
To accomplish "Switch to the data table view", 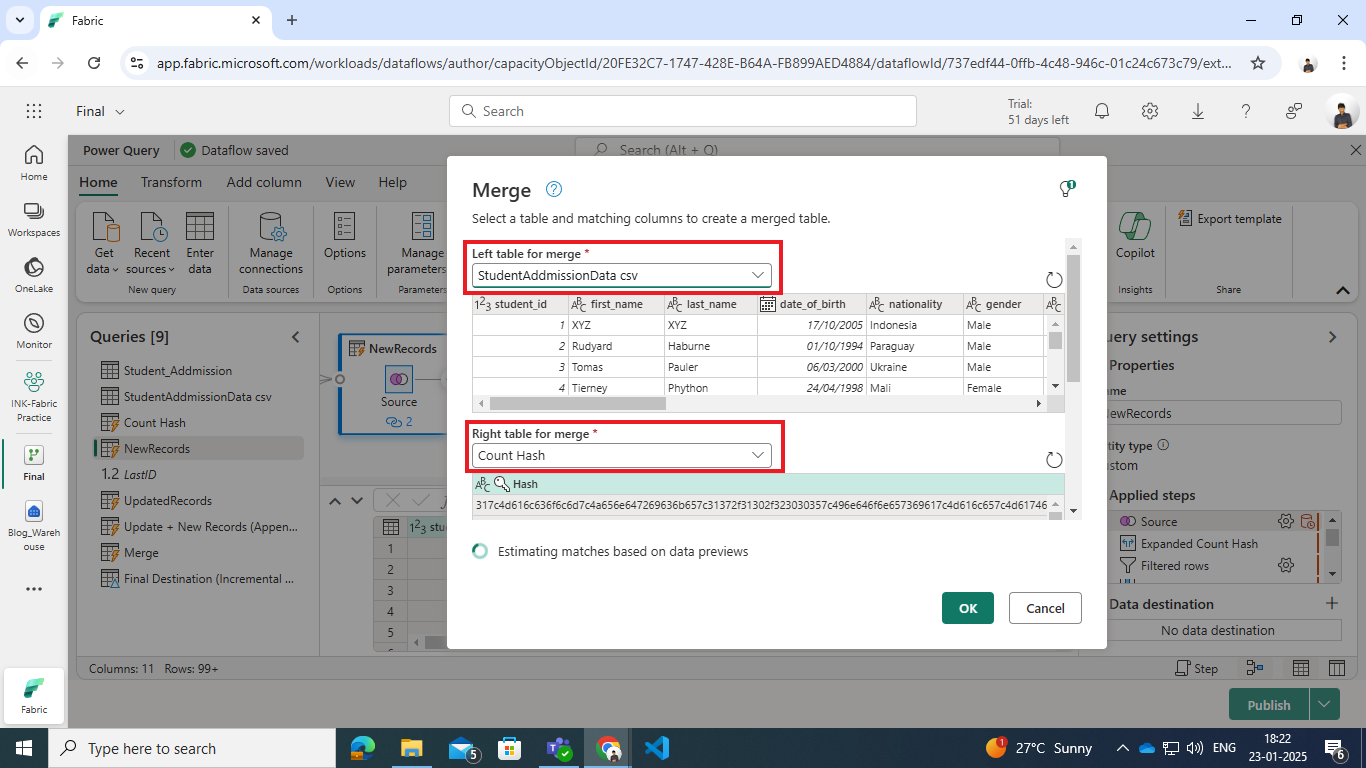I will 1301,668.
